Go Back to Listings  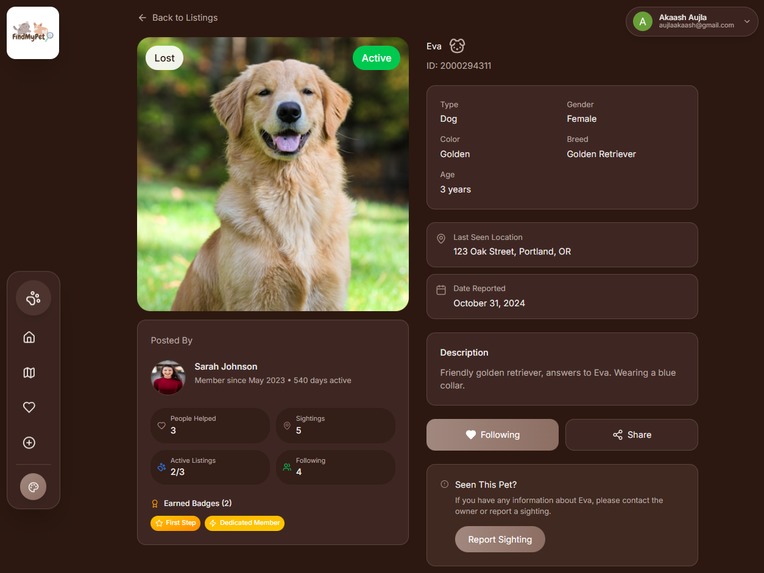click(178, 18)
